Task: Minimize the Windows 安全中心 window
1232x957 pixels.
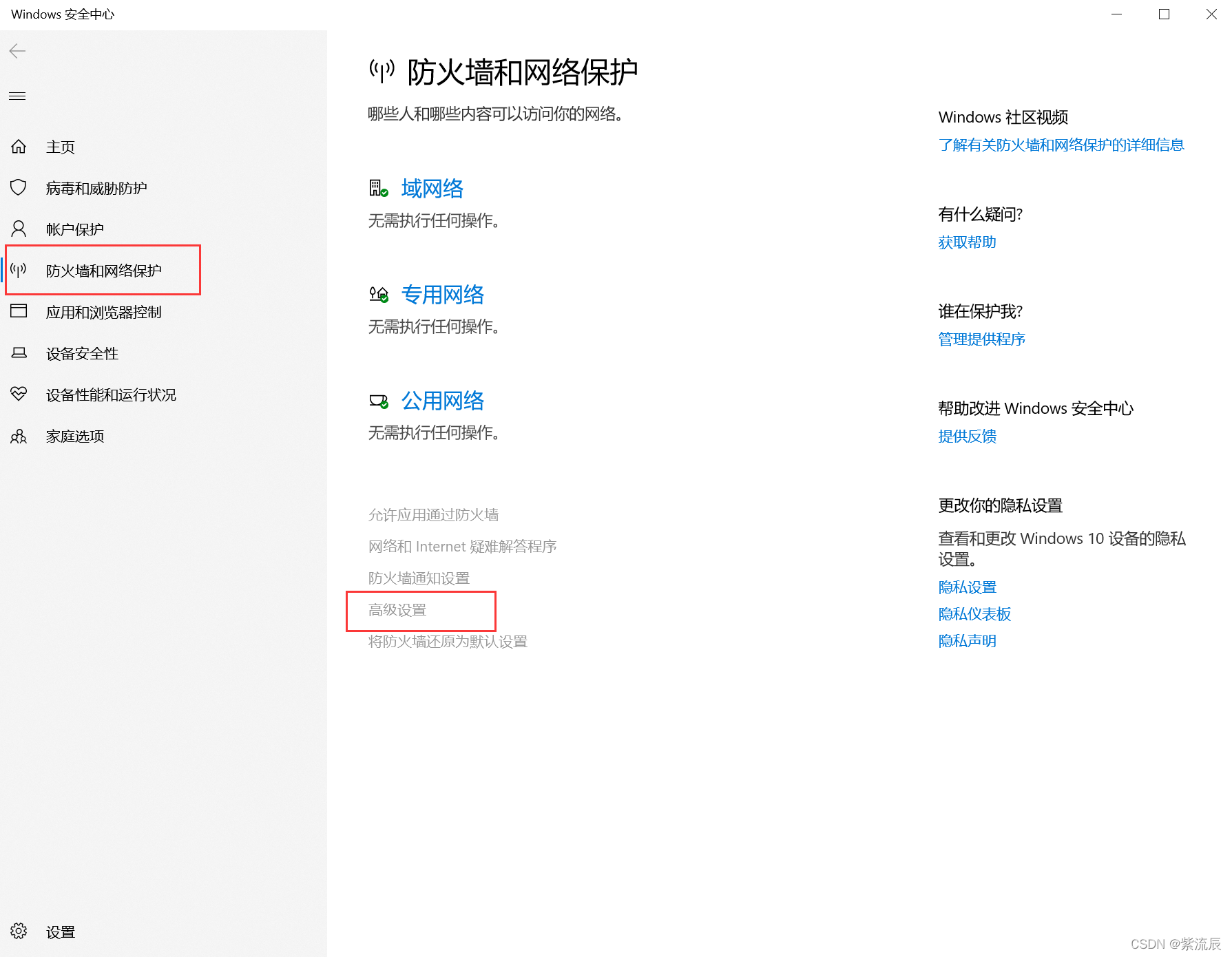Action: tap(1116, 14)
